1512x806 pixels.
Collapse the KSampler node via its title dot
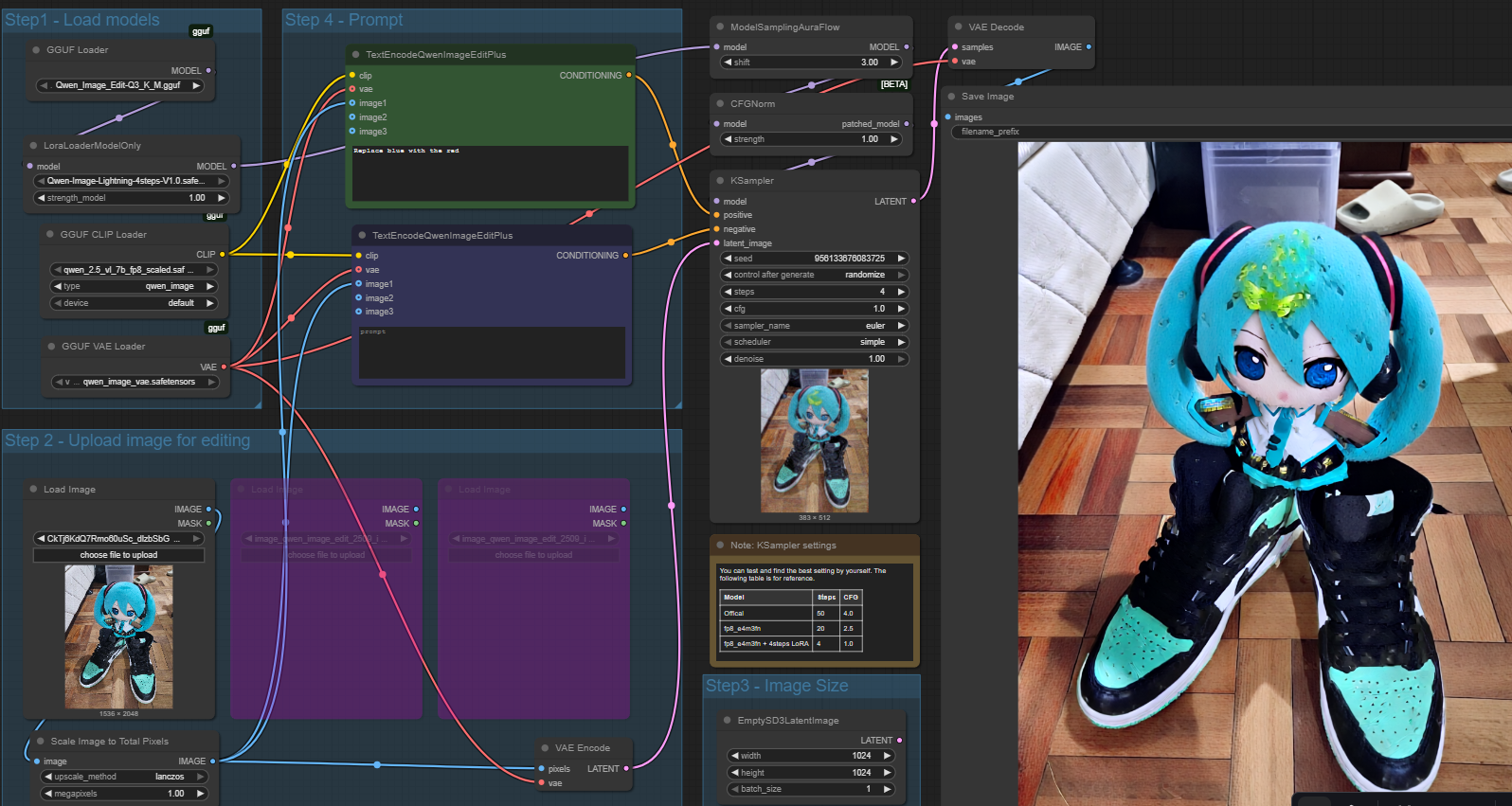(x=720, y=181)
